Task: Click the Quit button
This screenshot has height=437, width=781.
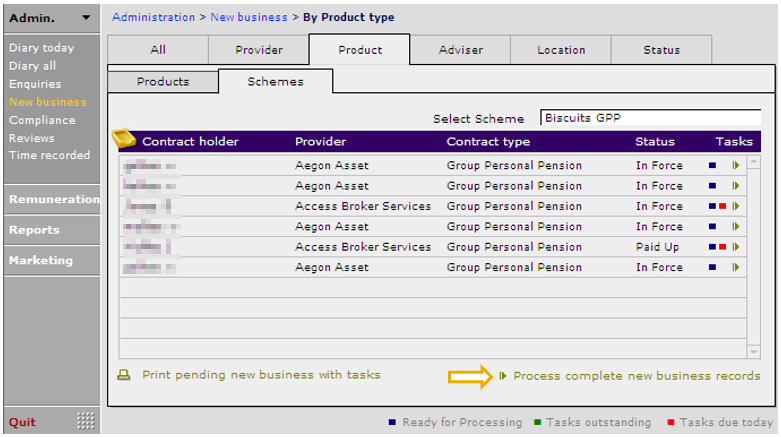Action: click(x=23, y=421)
